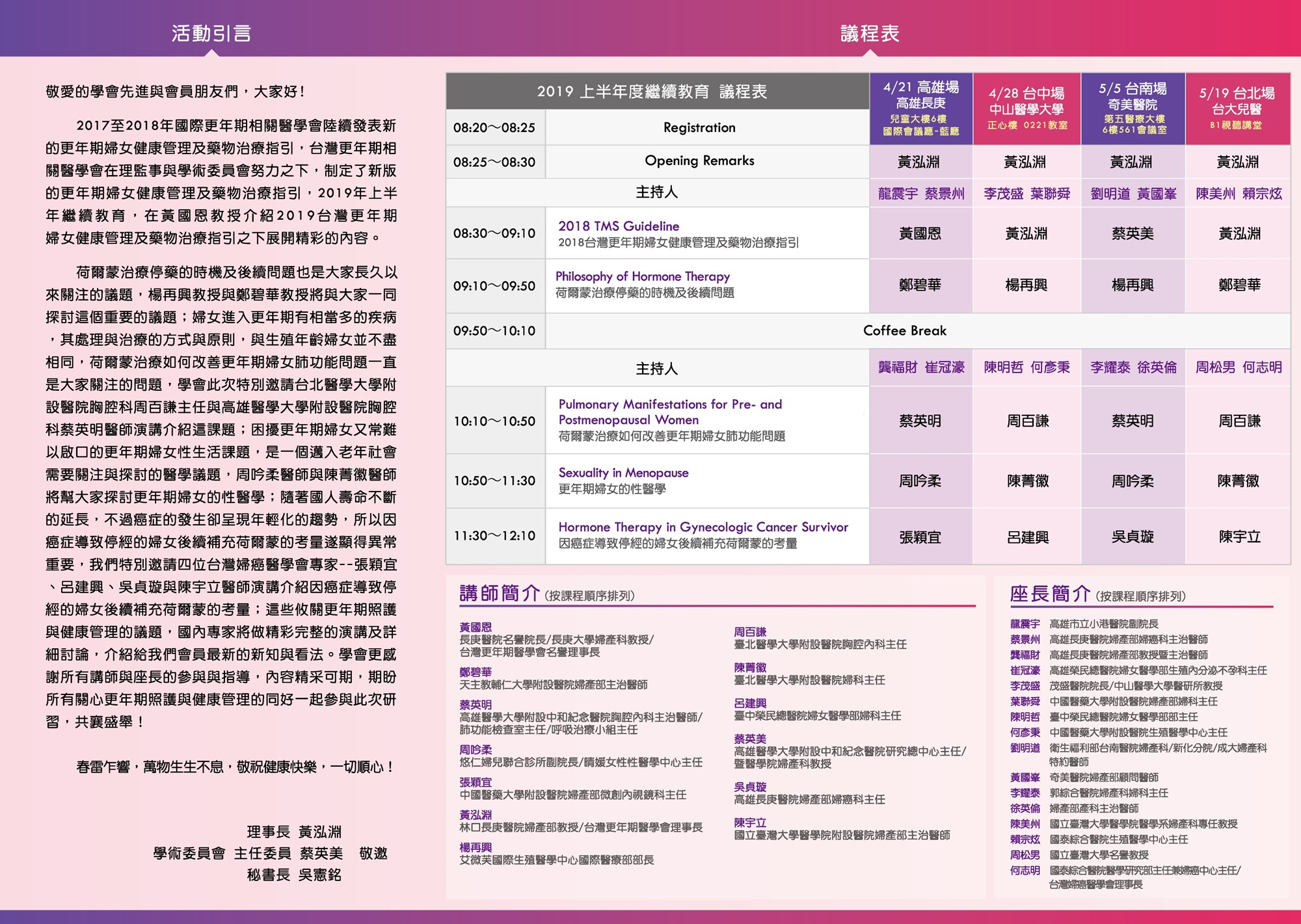
Task: Click Philosophy of Hormone Therapy session title
Action: click(x=642, y=276)
